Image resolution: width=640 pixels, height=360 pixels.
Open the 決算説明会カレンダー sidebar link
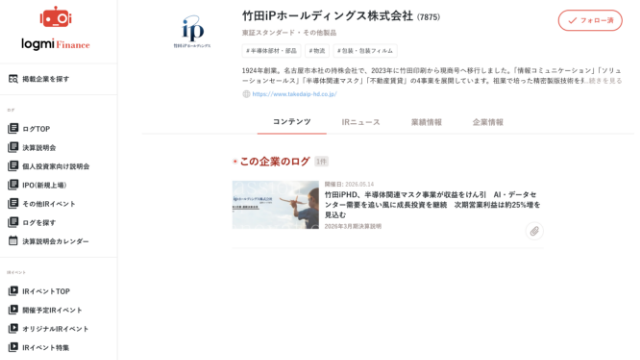tap(56, 241)
